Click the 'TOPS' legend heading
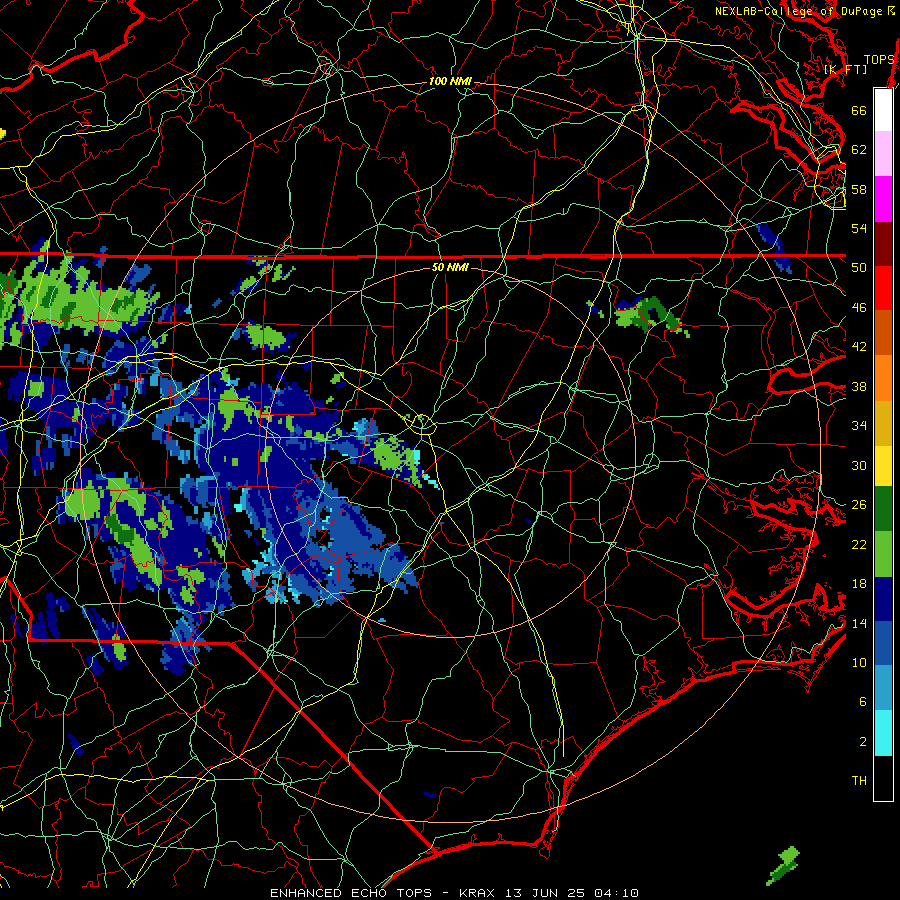 coord(879,60)
